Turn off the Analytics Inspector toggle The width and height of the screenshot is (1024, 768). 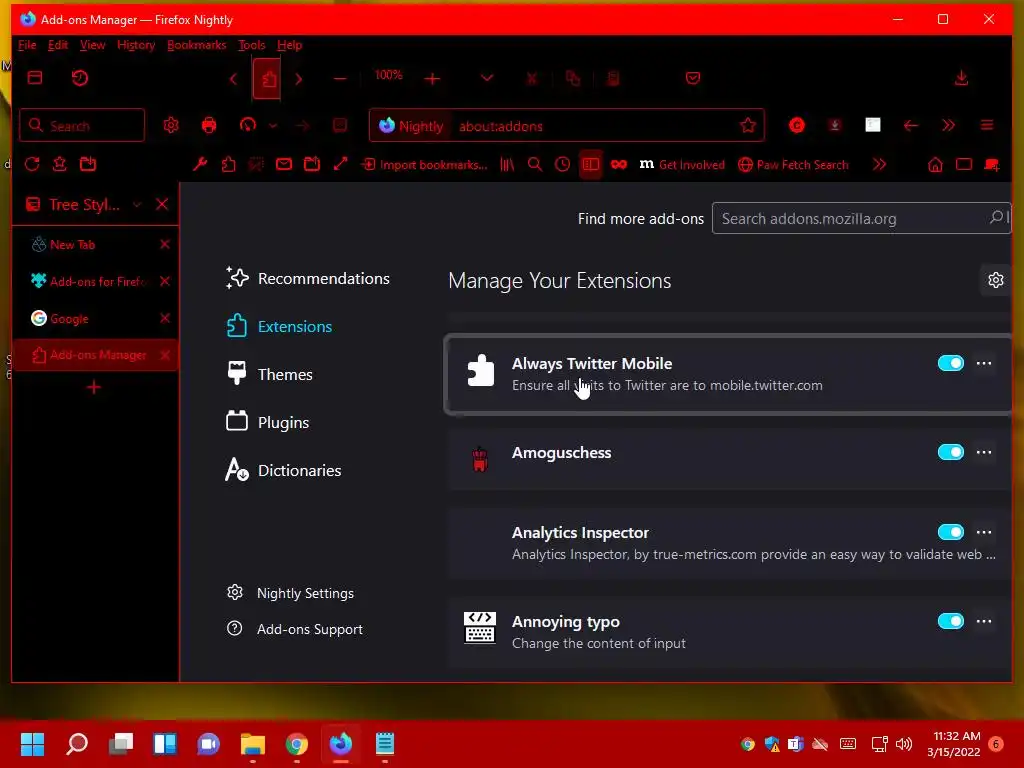click(950, 532)
